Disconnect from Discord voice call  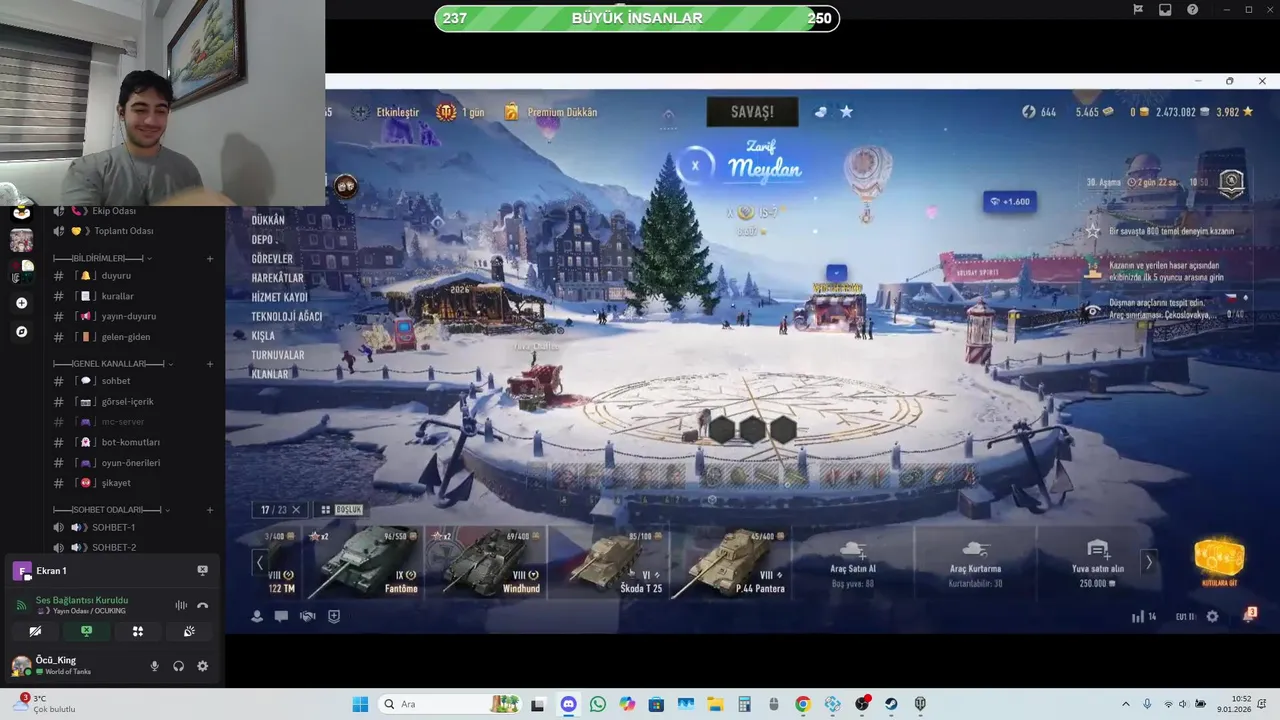pos(203,605)
